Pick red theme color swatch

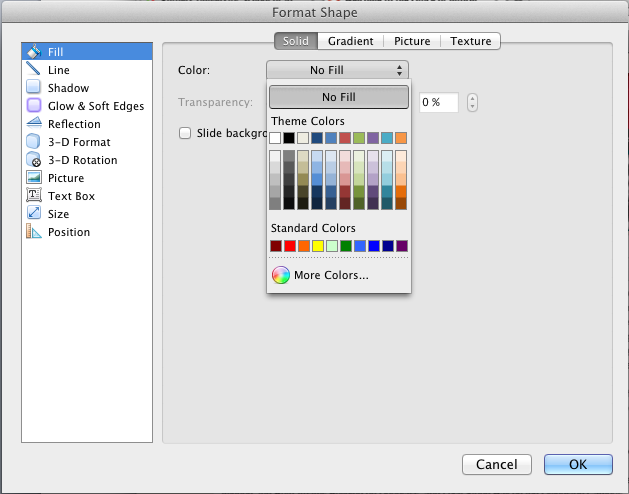[x=345, y=138]
